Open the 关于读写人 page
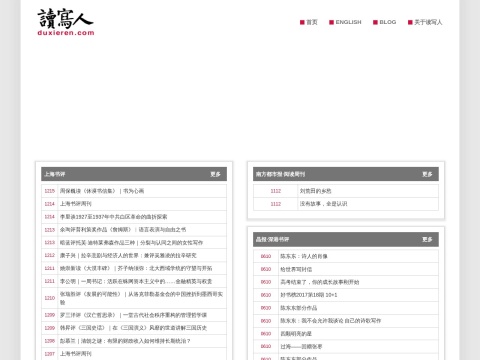 click(x=428, y=22)
